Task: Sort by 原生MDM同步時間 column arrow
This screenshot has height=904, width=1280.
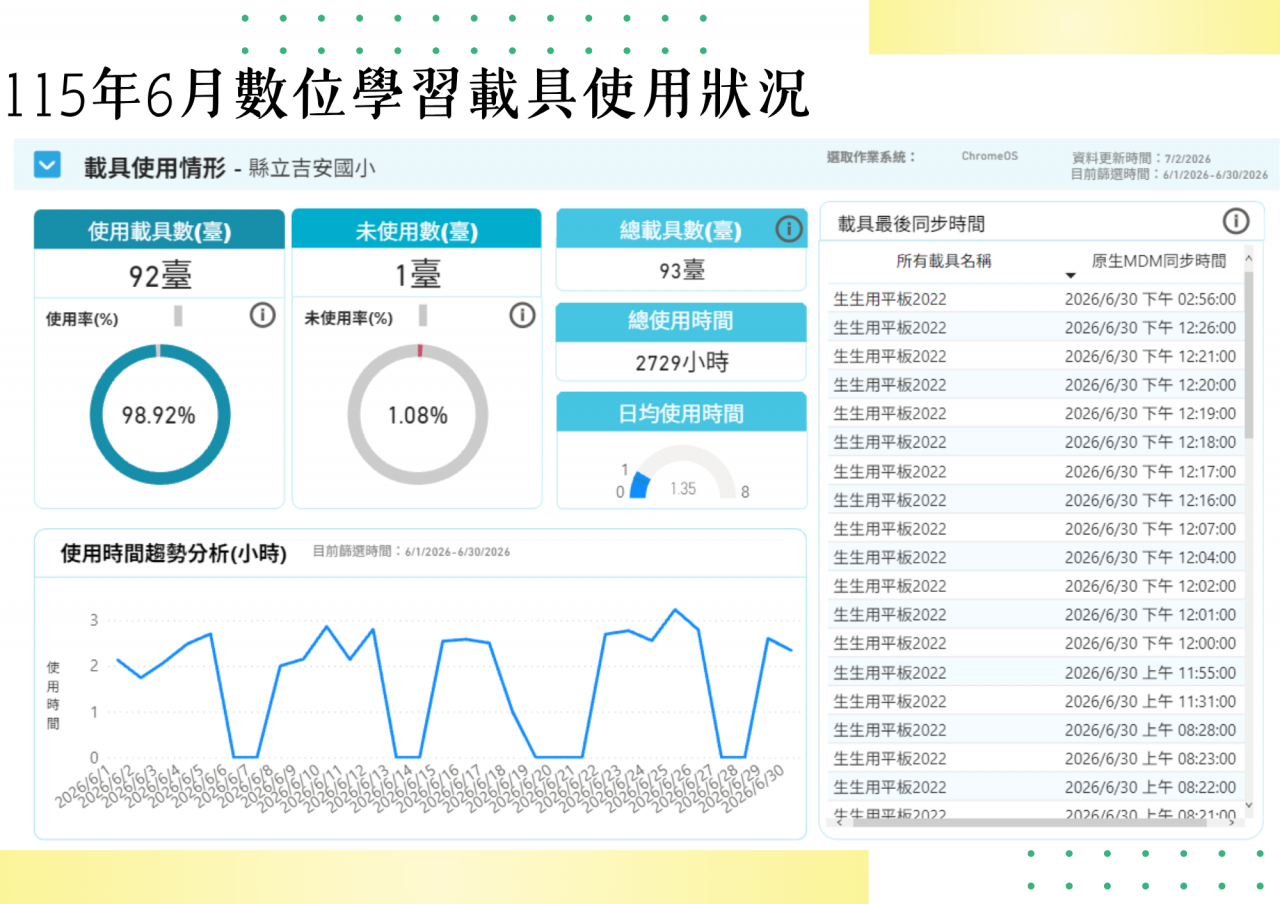Action: point(1070,275)
